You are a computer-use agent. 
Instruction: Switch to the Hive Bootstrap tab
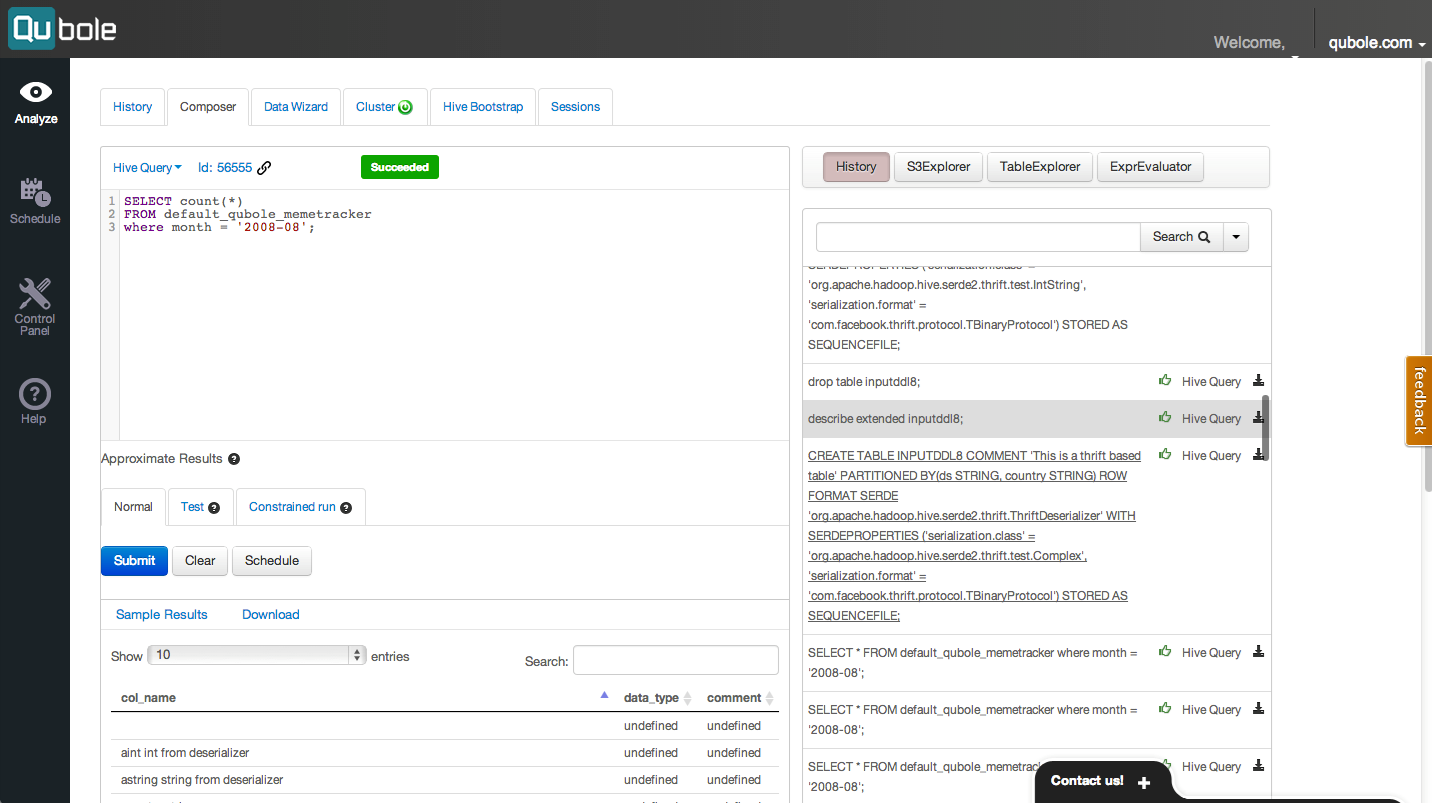[x=483, y=107]
